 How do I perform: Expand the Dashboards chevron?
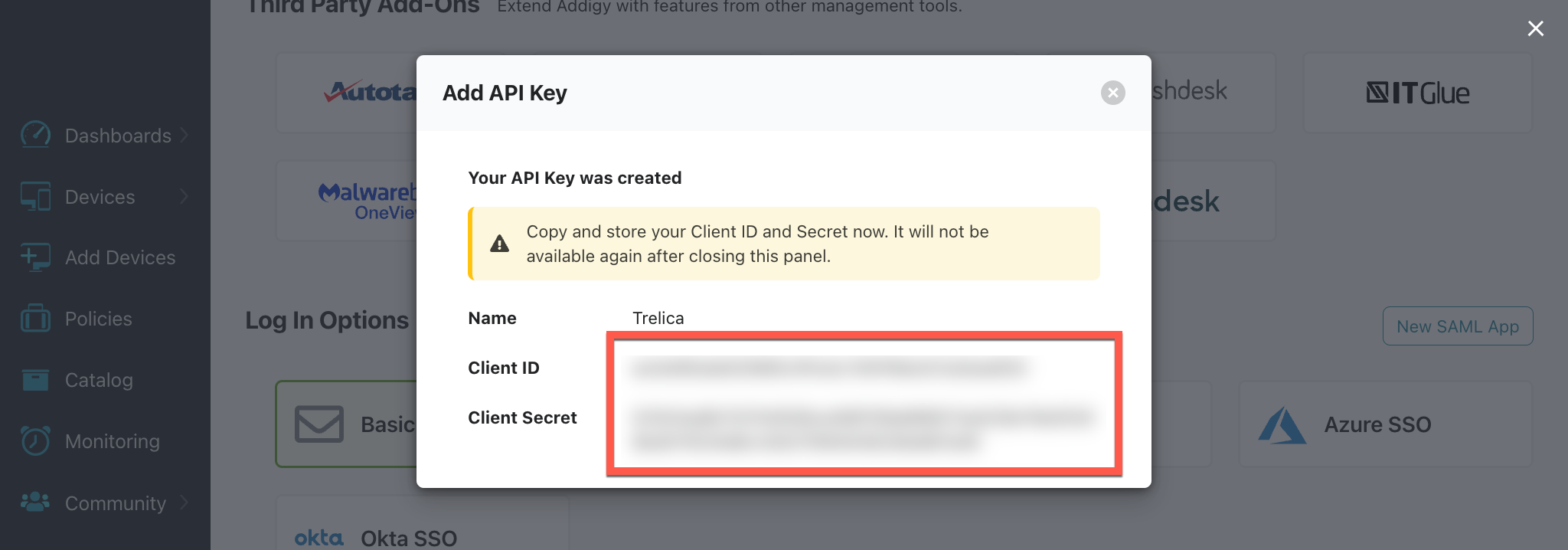(185, 135)
